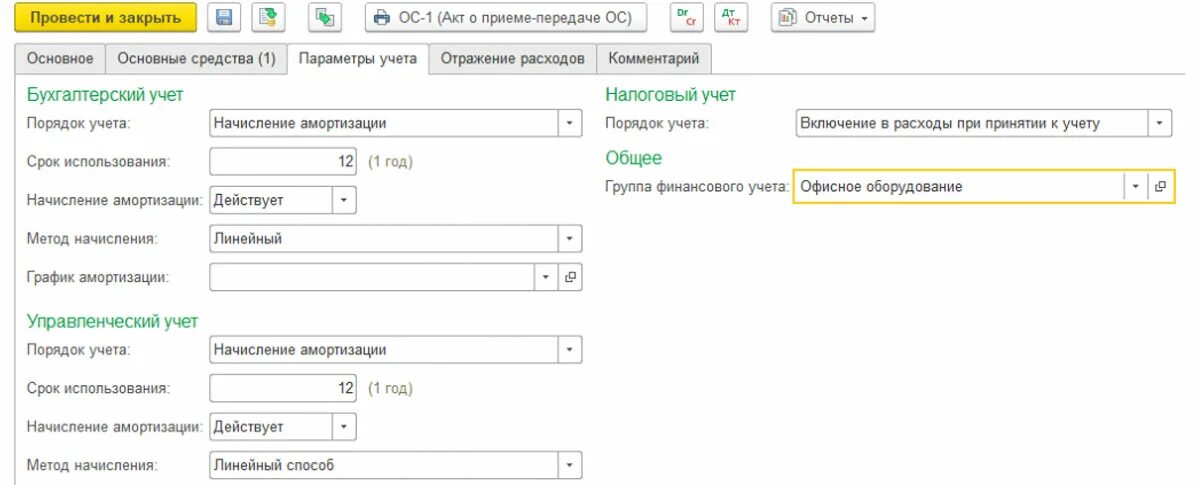Show the DtCt postings icon in red-green
Screen dimensions: 1200x485
[x=686, y=18]
